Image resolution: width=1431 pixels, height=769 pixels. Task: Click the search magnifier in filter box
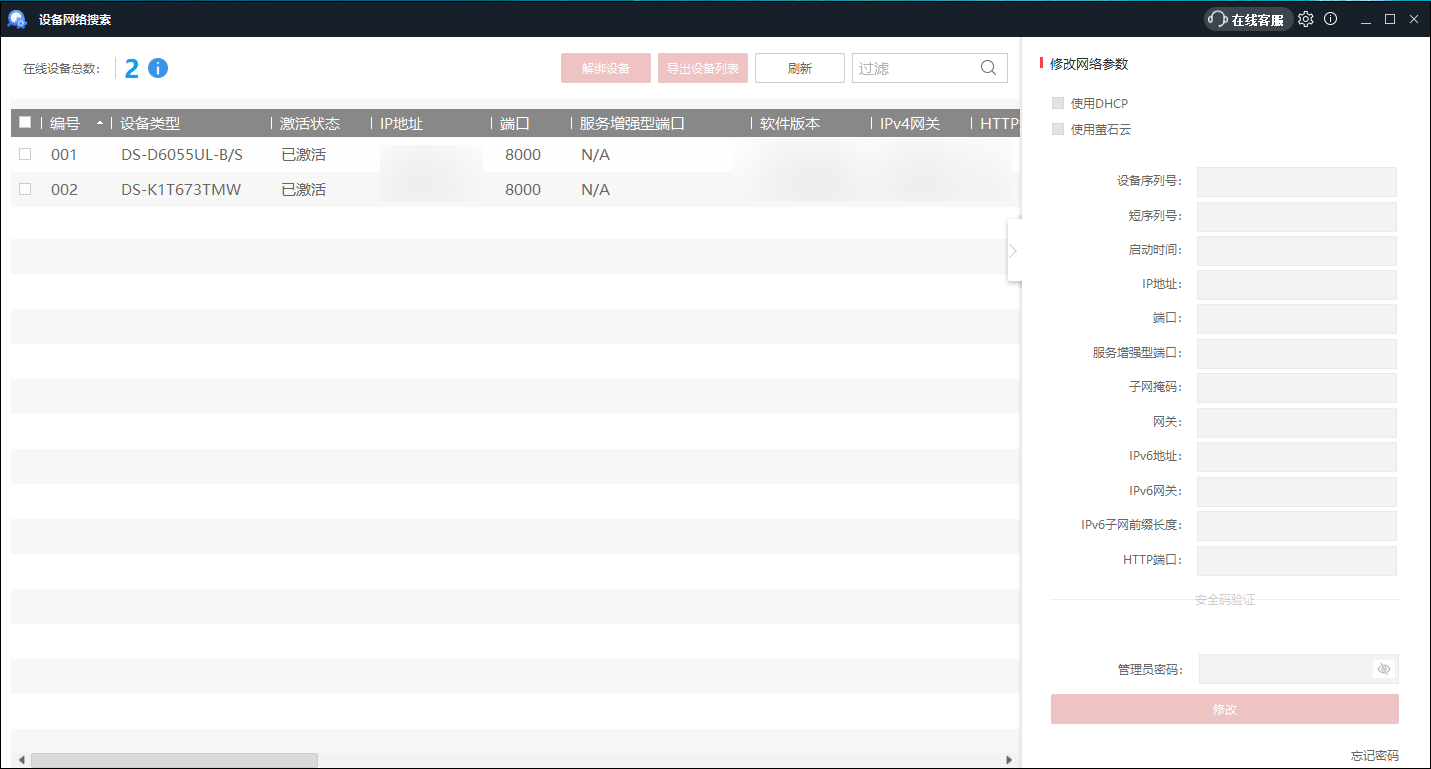point(988,68)
